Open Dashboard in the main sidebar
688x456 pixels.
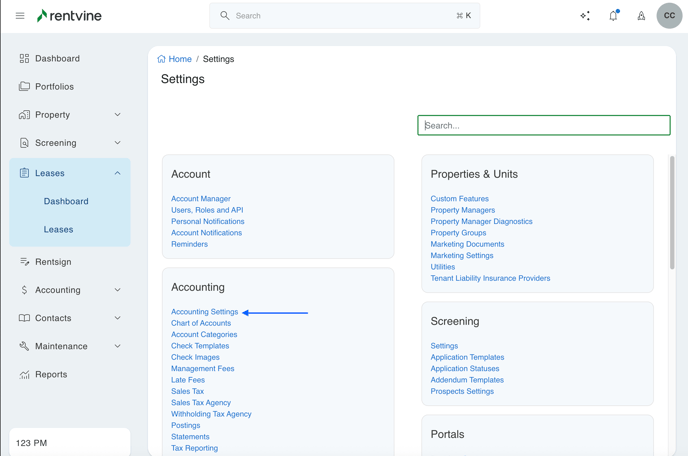(57, 59)
